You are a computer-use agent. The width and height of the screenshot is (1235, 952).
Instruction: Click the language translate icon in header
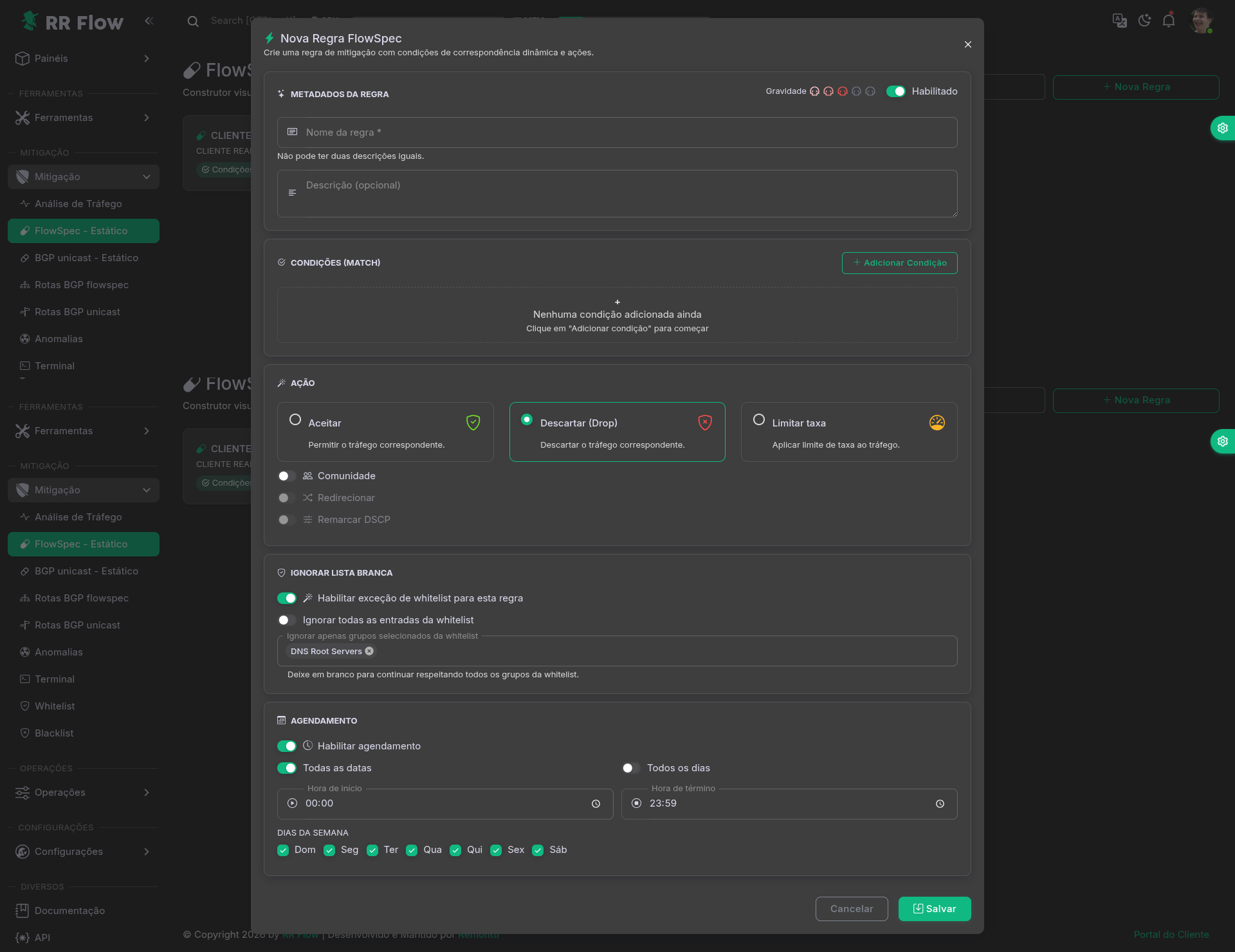(x=1119, y=21)
